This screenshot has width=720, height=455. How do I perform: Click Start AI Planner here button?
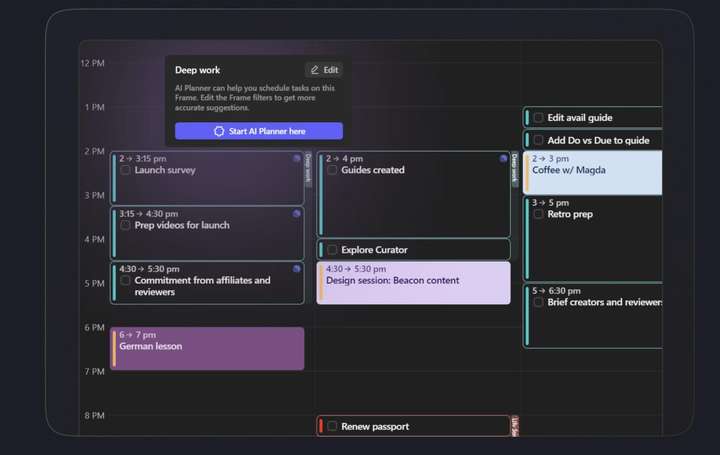(259, 131)
